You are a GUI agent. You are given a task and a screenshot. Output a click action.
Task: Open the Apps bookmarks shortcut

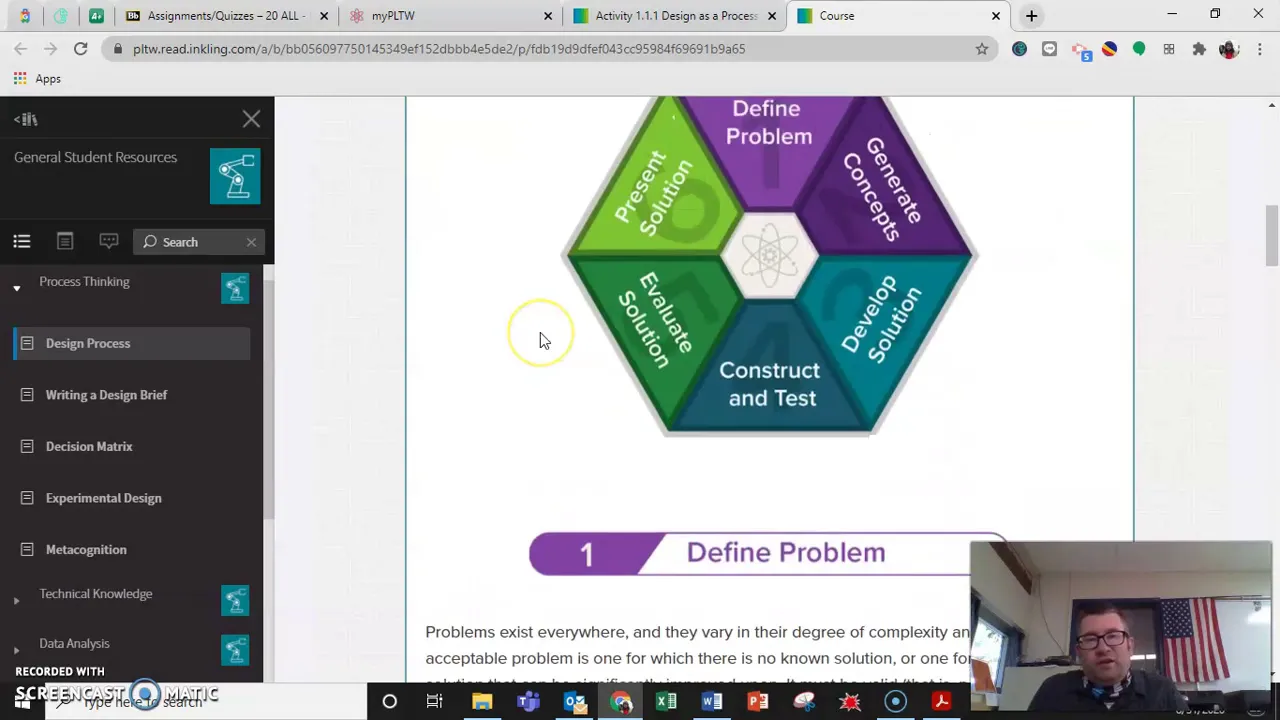(x=36, y=79)
